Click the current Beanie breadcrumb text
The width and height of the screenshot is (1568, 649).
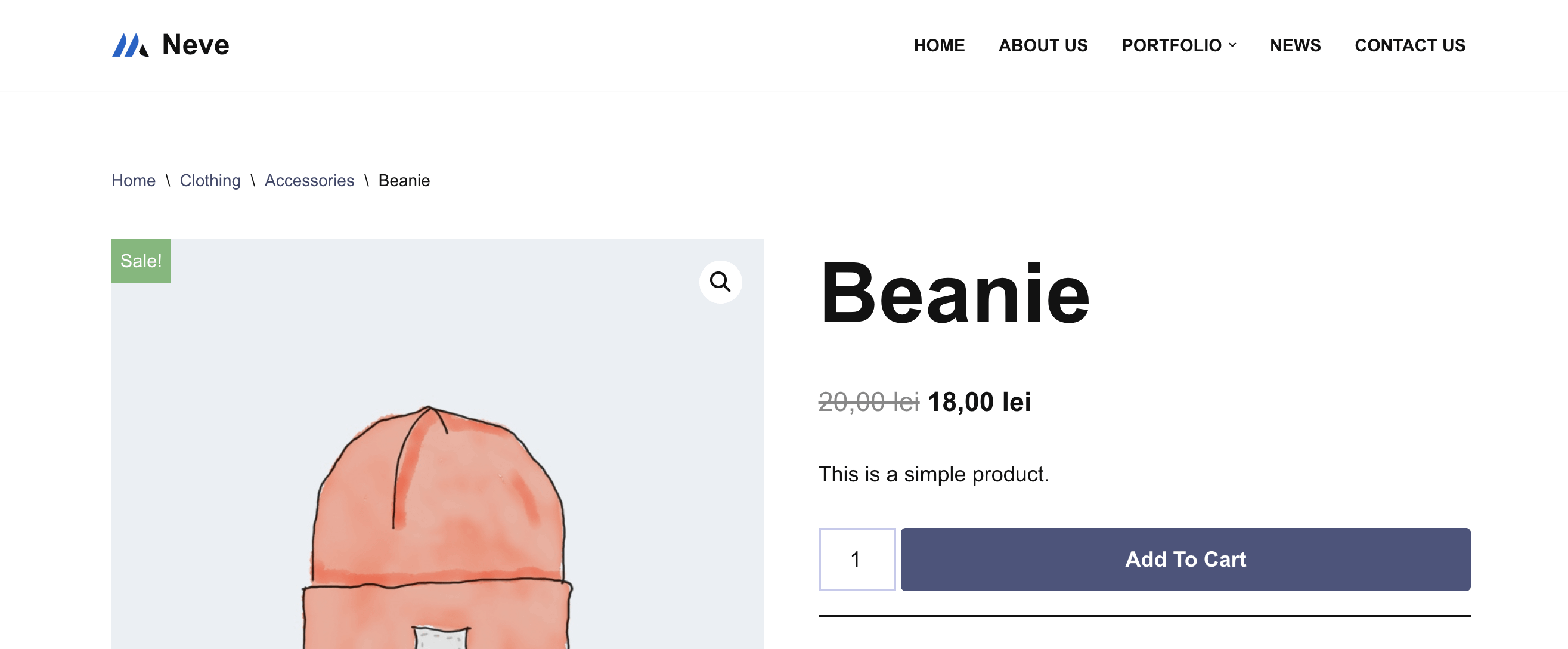[404, 180]
